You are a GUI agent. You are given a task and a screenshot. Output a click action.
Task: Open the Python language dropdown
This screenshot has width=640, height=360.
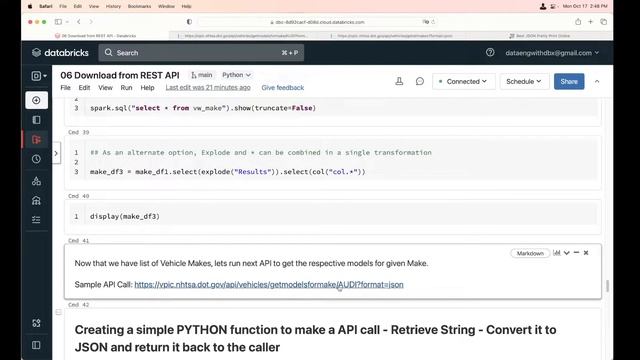[x=236, y=75]
